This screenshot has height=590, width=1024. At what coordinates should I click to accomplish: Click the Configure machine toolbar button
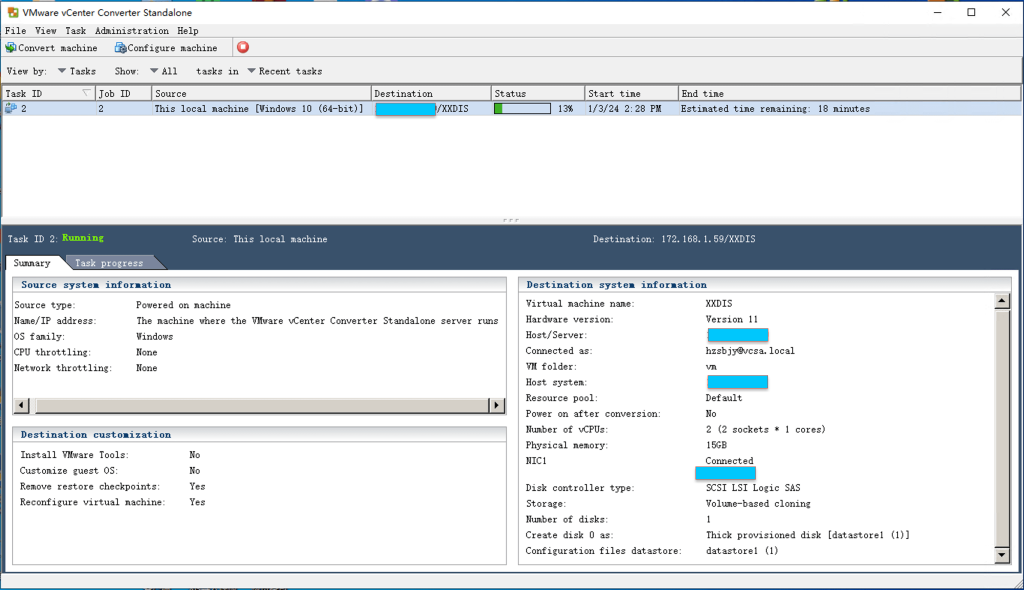click(x=166, y=48)
